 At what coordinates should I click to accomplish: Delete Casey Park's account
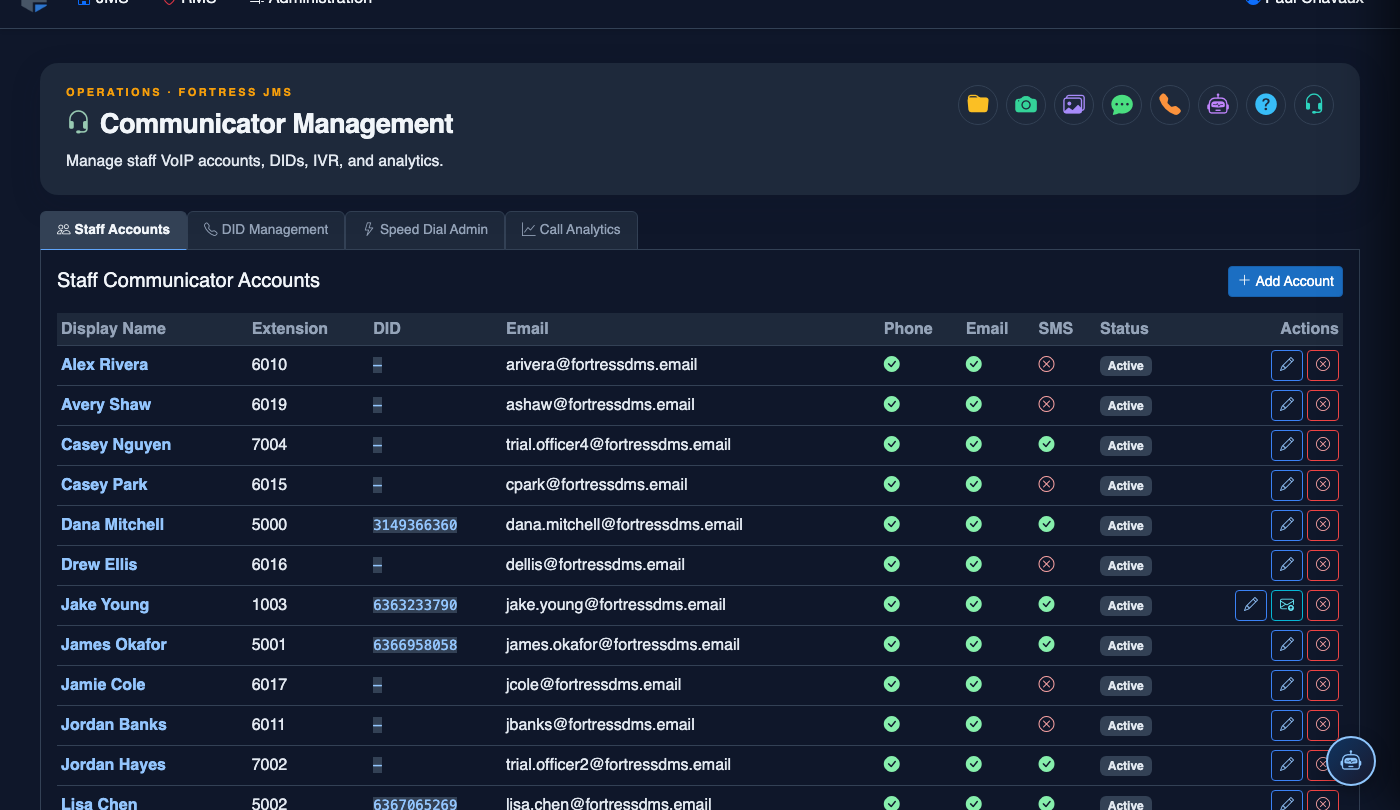[x=1323, y=485]
